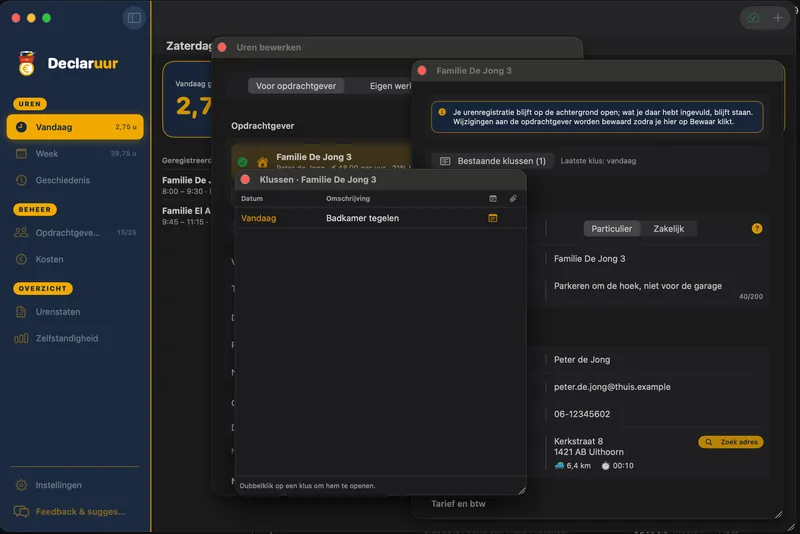Click the Kosten euro icon

[21, 259]
